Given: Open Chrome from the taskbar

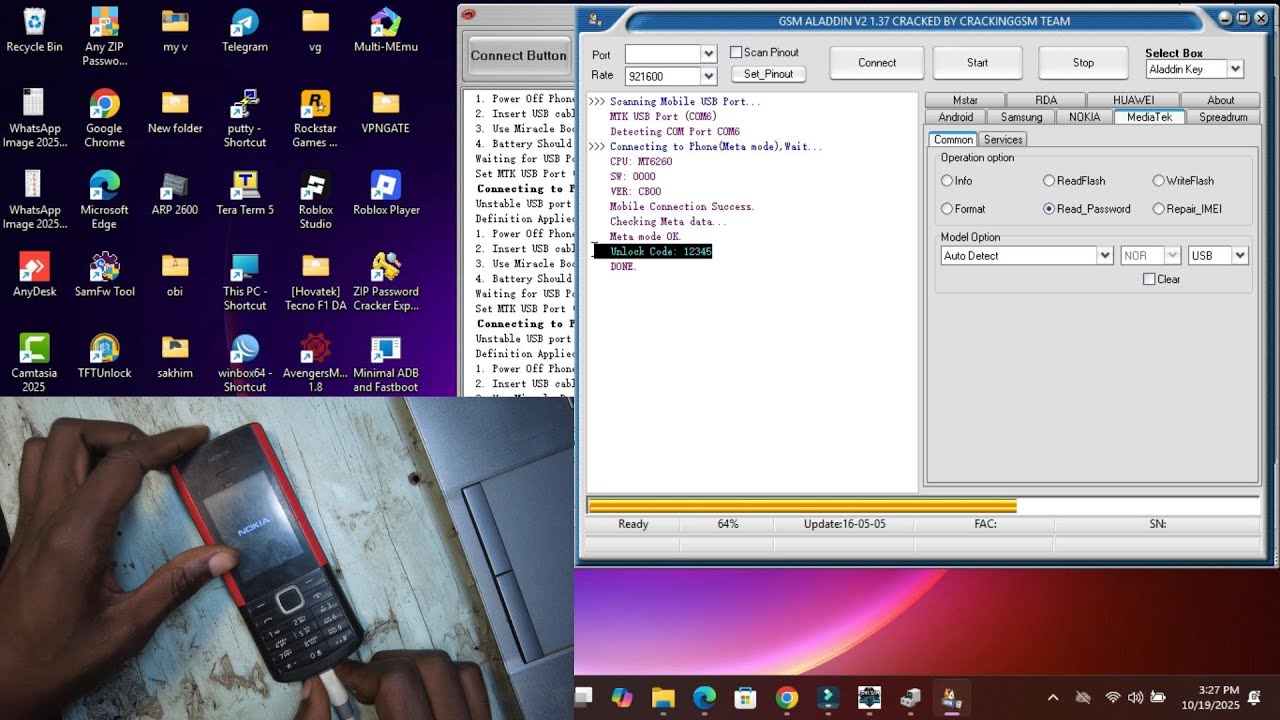Looking at the screenshot, I should coord(787,698).
